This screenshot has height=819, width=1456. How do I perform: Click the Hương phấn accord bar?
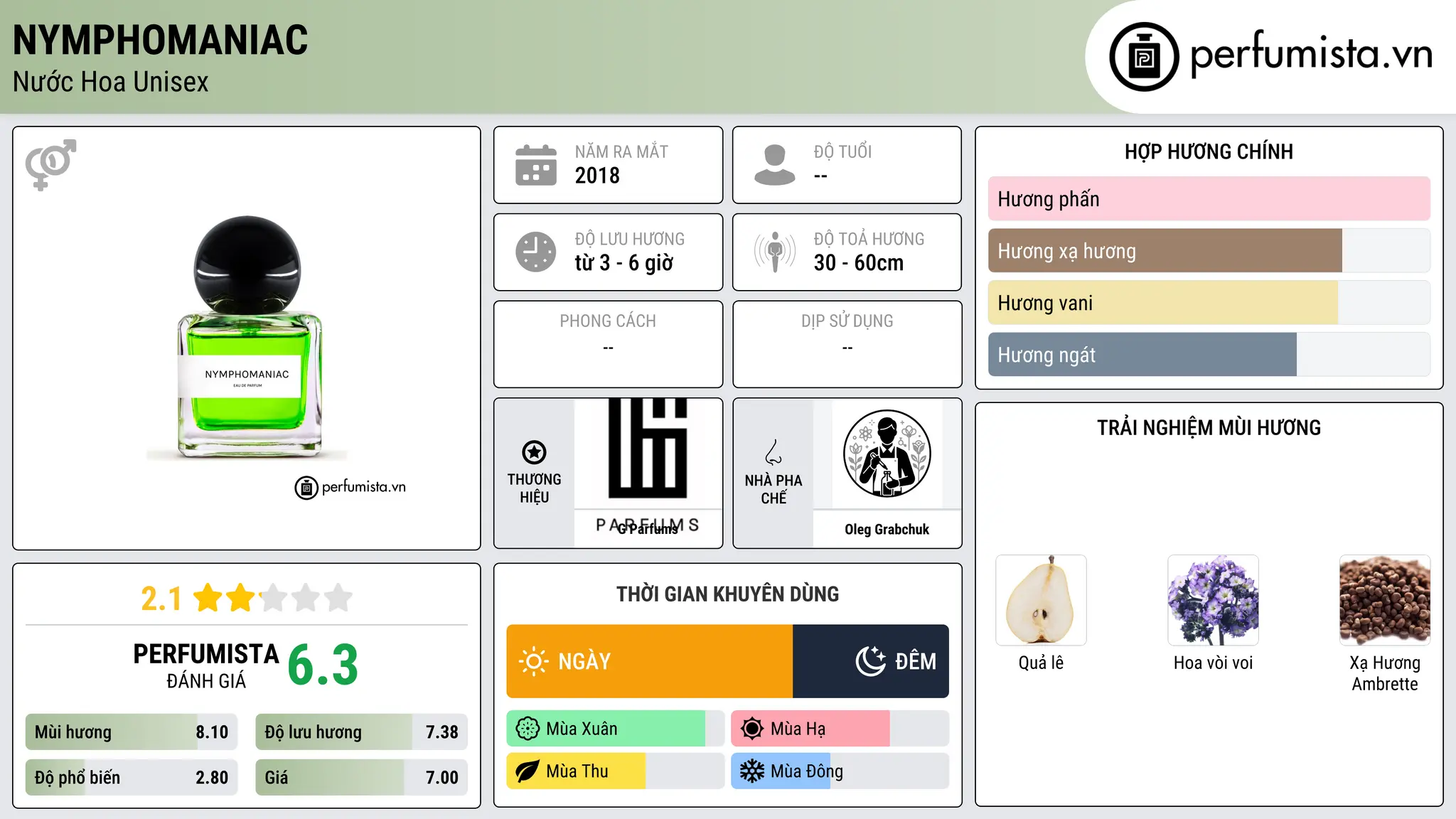point(1209,199)
